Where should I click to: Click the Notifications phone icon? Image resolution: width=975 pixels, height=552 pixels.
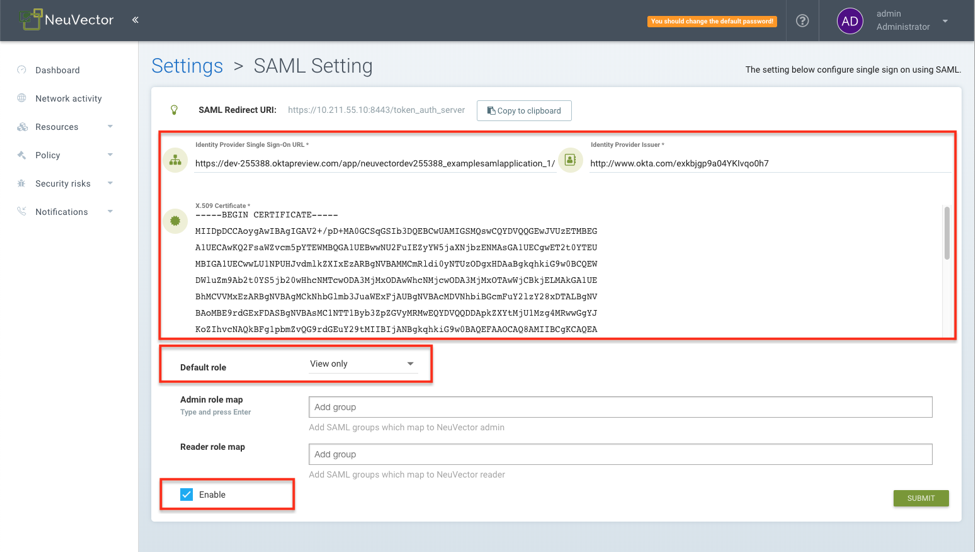pos(22,211)
